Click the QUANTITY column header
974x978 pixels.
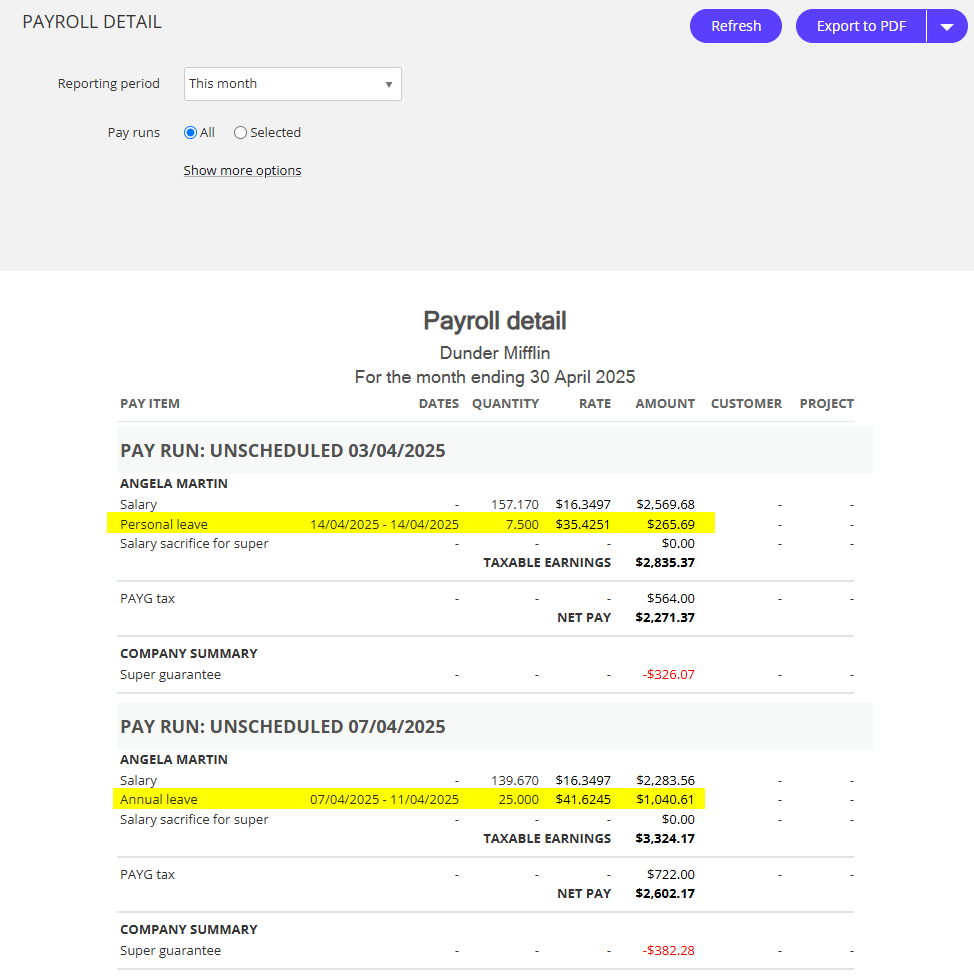tap(505, 404)
